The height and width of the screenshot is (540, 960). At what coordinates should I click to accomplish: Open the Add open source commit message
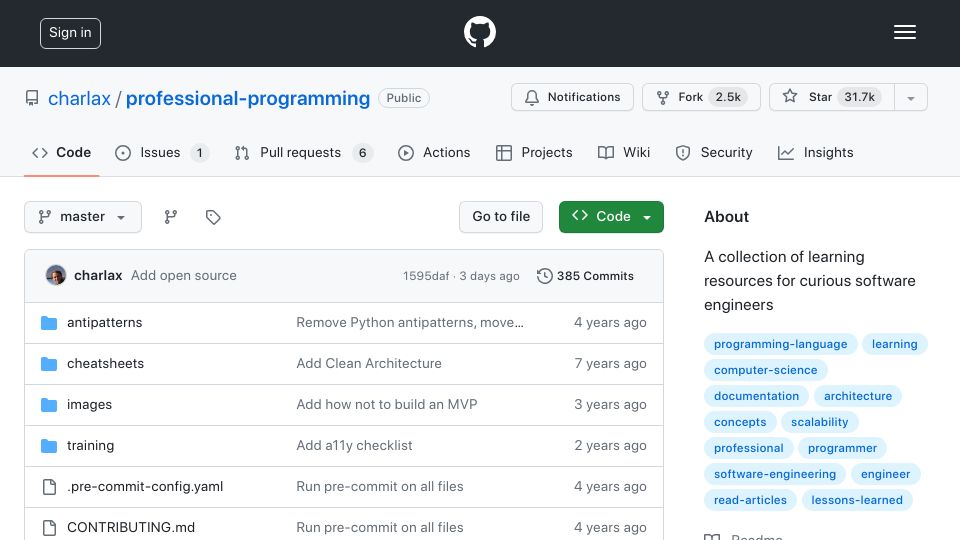[184, 276]
